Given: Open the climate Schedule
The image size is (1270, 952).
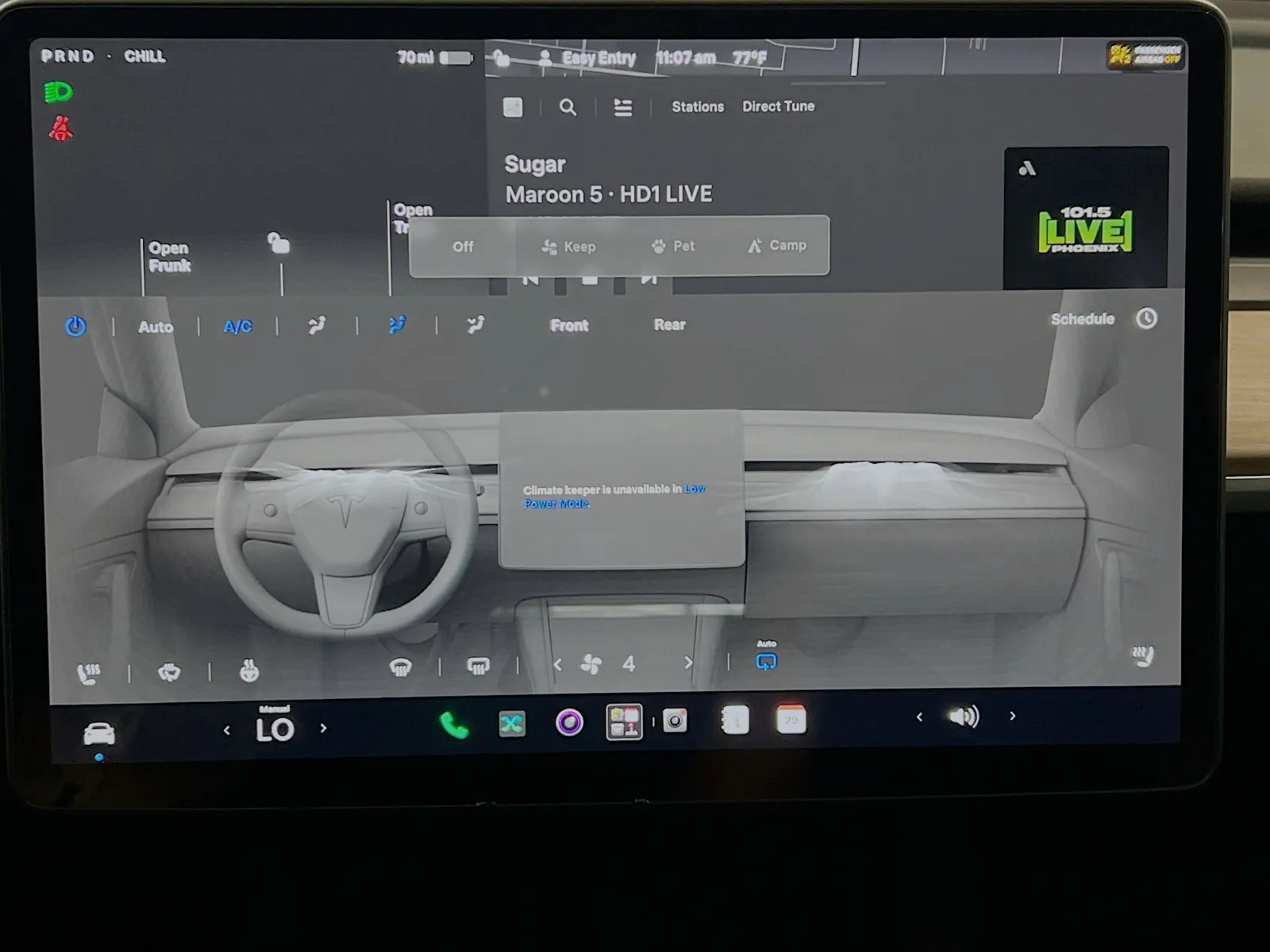Looking at the screenshot, I should tap(1083, 319).
